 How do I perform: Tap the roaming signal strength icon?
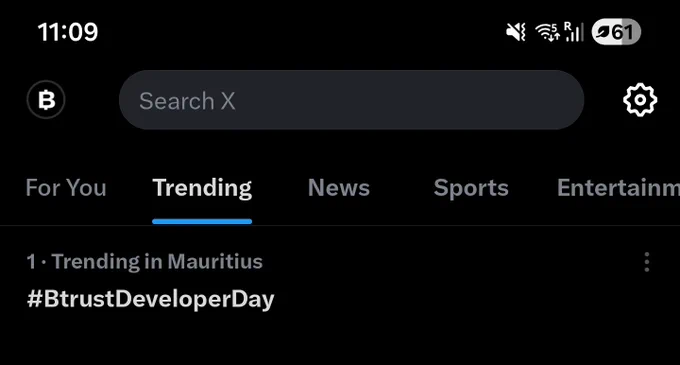pyautogui.click(x=573, y=32)
